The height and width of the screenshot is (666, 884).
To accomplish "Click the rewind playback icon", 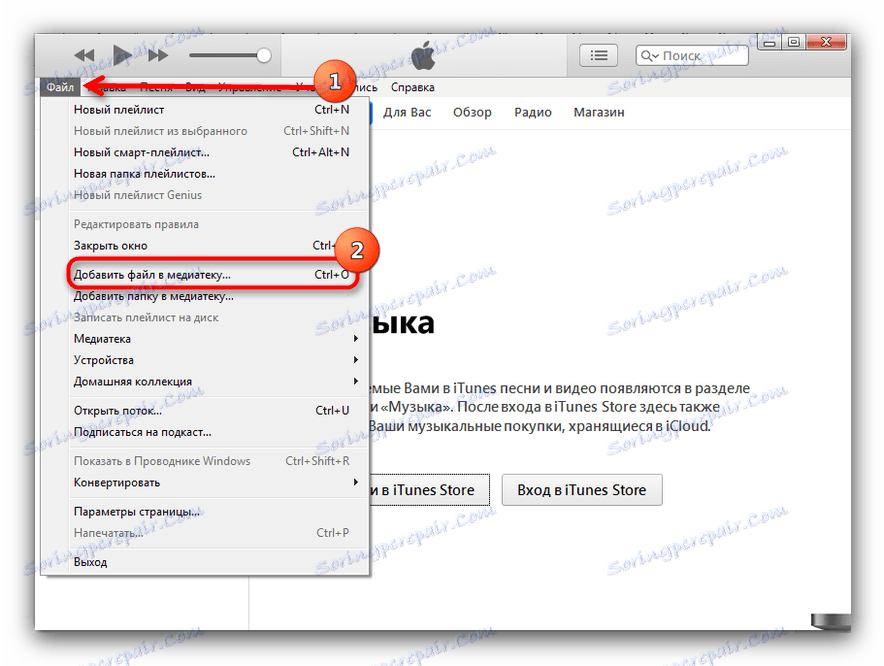I will 84,55.
